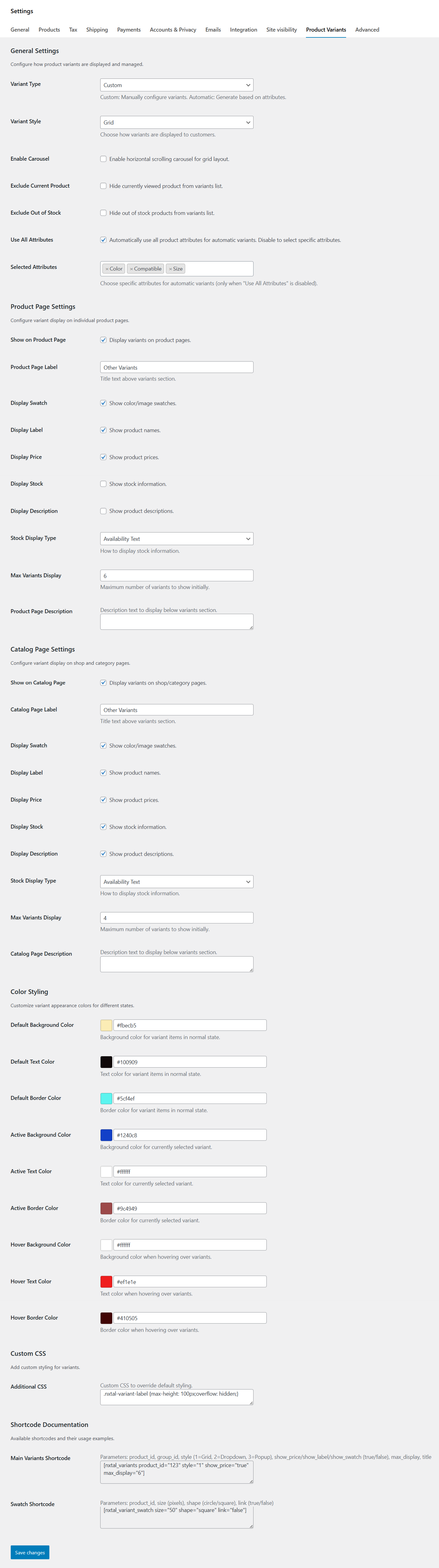This screenshot has width=439, height=1568.
Task: Click the Hover Border Color hex field
Action: tap(190, 1318)
